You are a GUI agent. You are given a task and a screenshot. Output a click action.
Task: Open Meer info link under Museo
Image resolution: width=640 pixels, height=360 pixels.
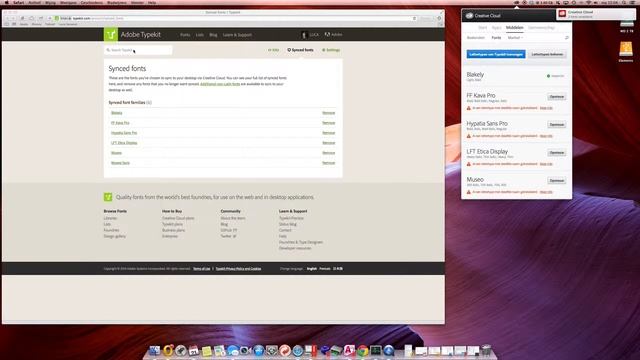546,192
